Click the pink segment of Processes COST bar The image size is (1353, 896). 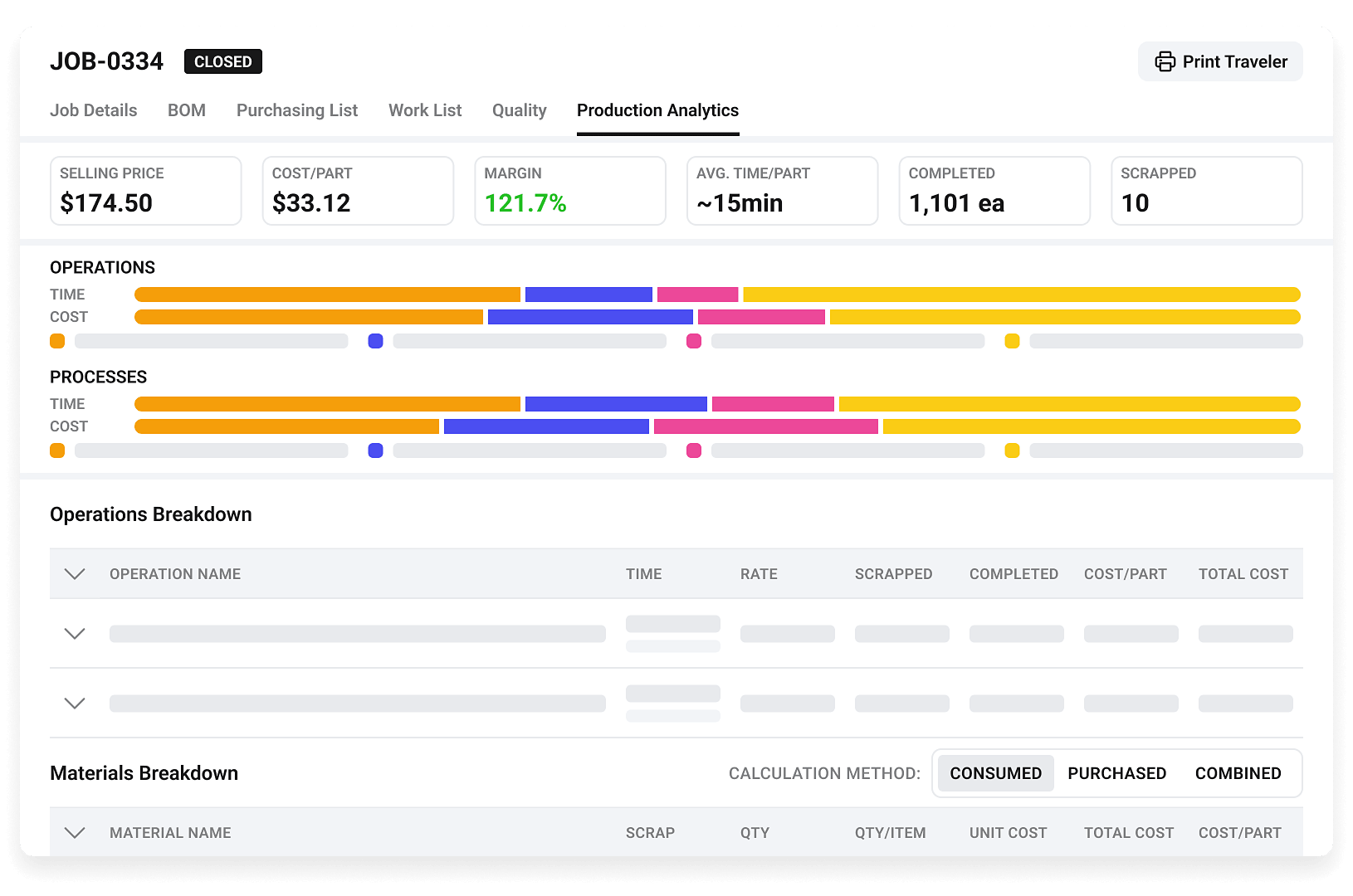pos(766,426)
